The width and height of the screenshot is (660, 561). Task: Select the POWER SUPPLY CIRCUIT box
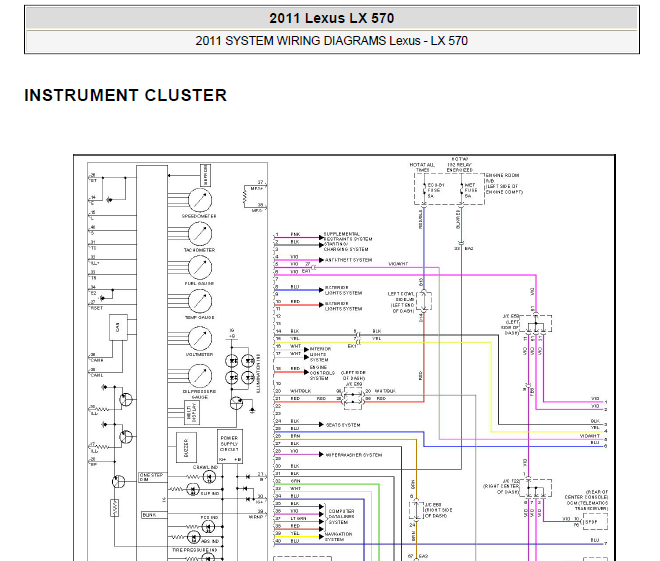[230, 447]
